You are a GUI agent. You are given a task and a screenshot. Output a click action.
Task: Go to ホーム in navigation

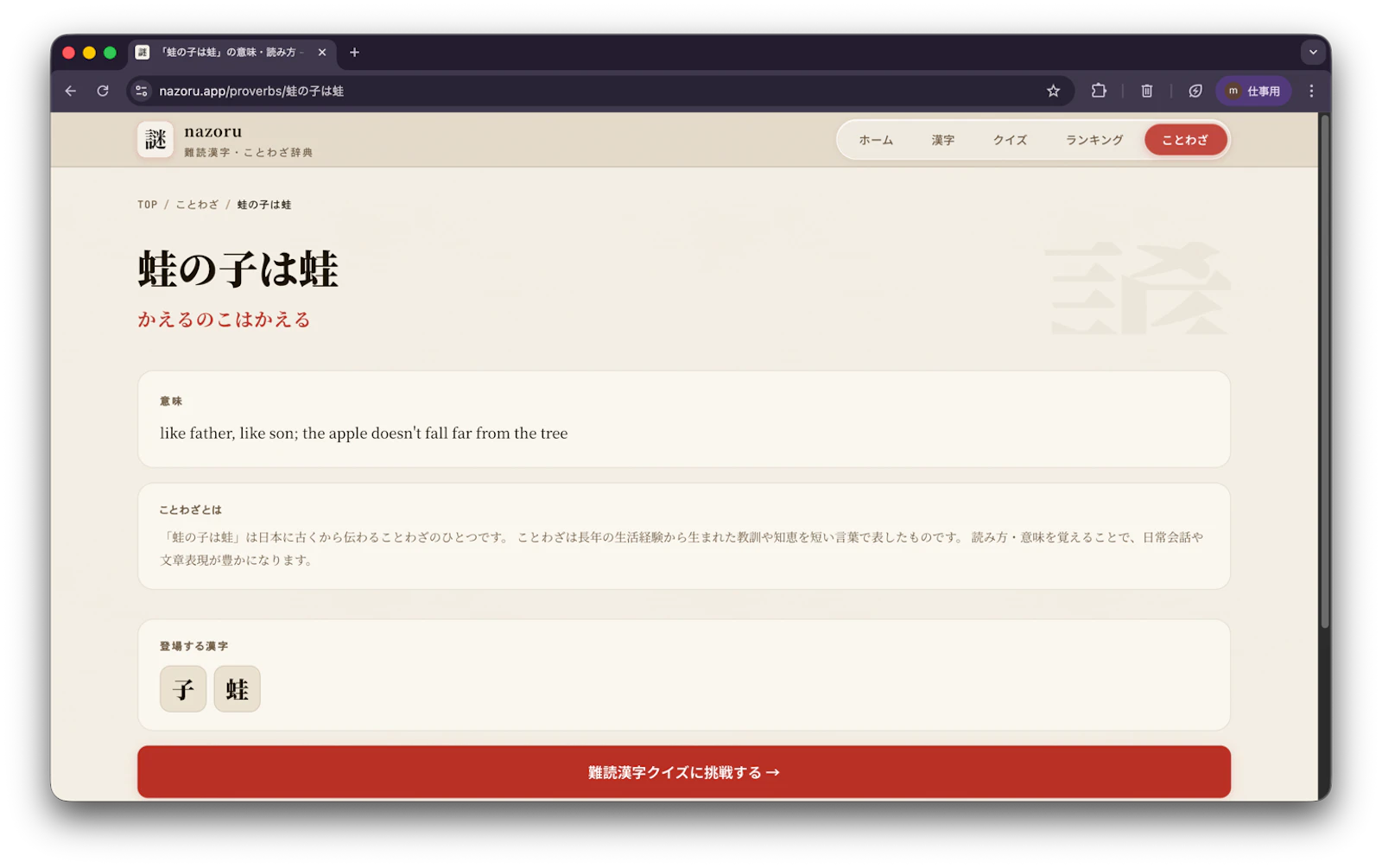click(x=876, y=140)
